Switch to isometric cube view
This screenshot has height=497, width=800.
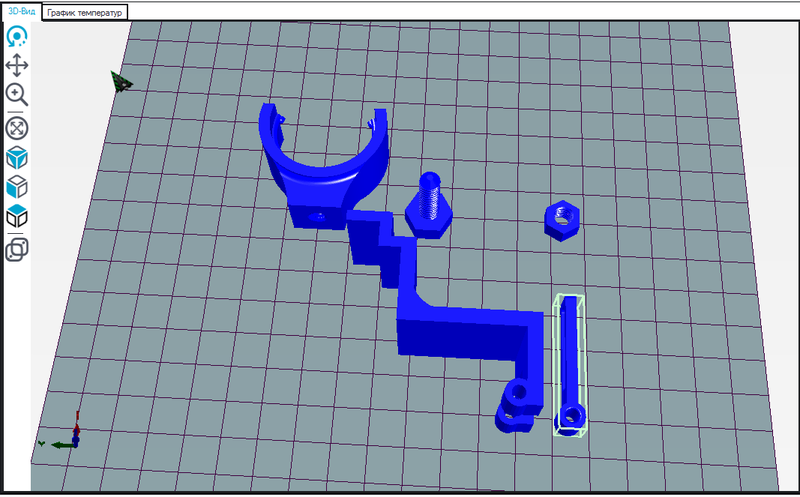coord(17,157)
